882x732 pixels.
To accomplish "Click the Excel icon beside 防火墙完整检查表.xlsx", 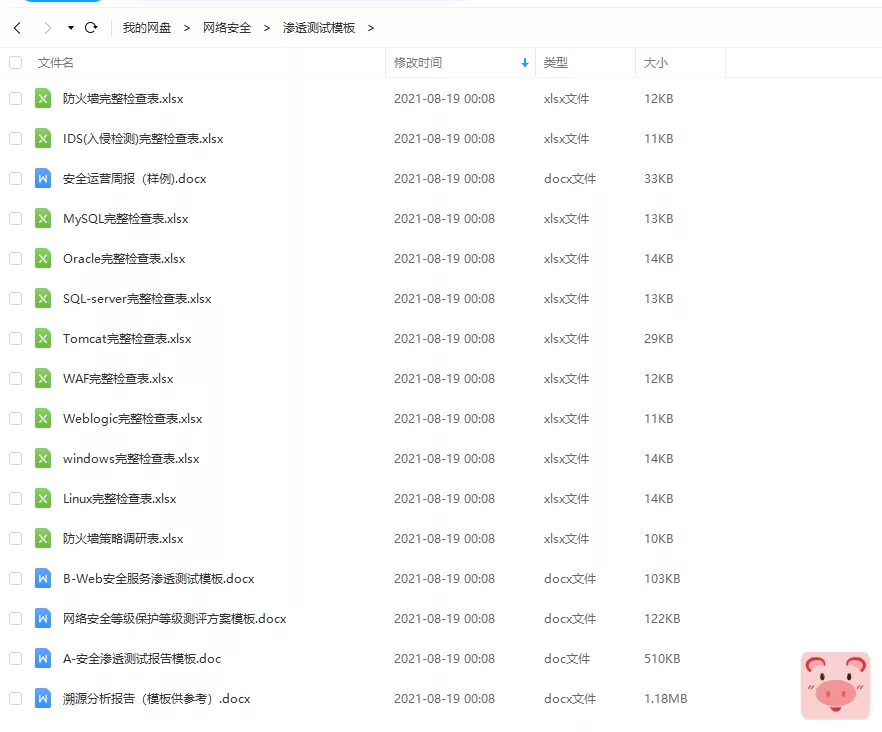I will tap(42, 98).
